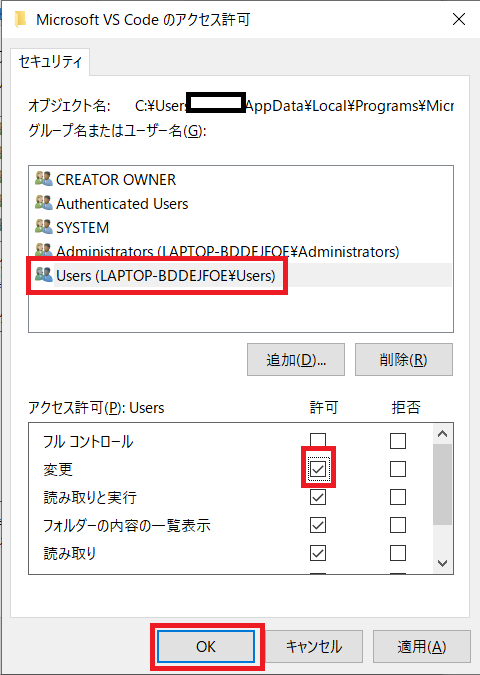Check 拒否 checkbox for 変更

tap(398, 469)
